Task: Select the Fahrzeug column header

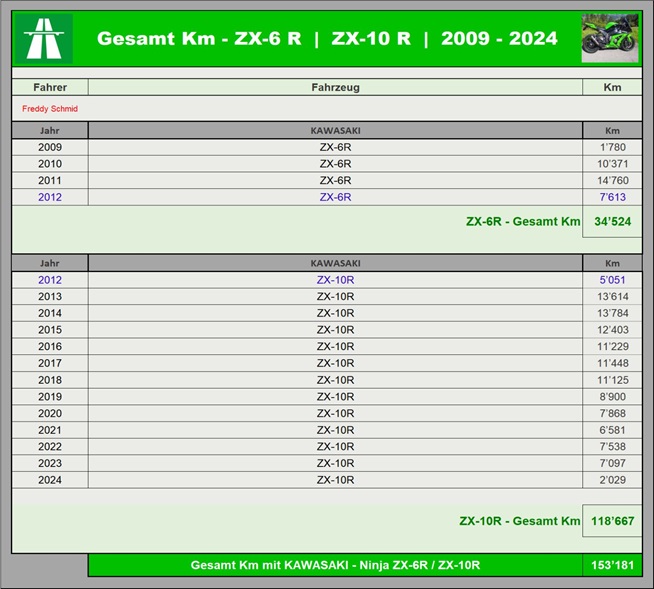Action: (x=335, y=87)
